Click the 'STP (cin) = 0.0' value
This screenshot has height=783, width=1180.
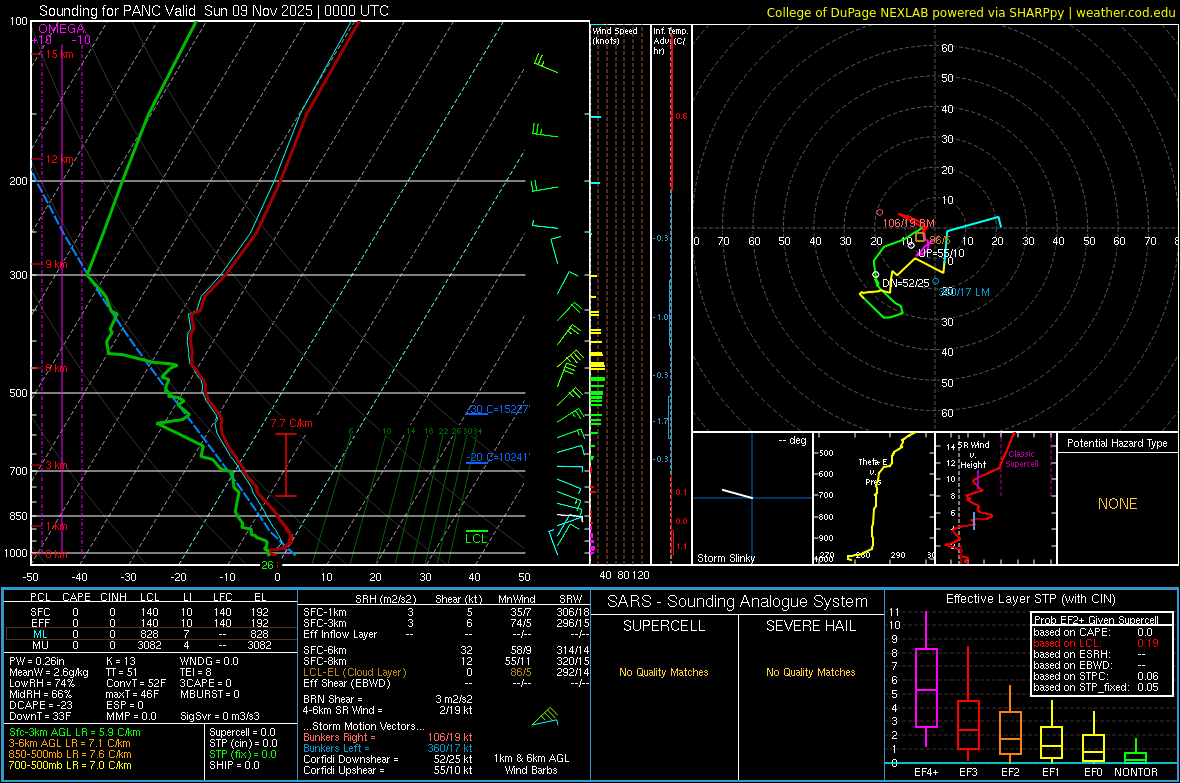[243, 743]
